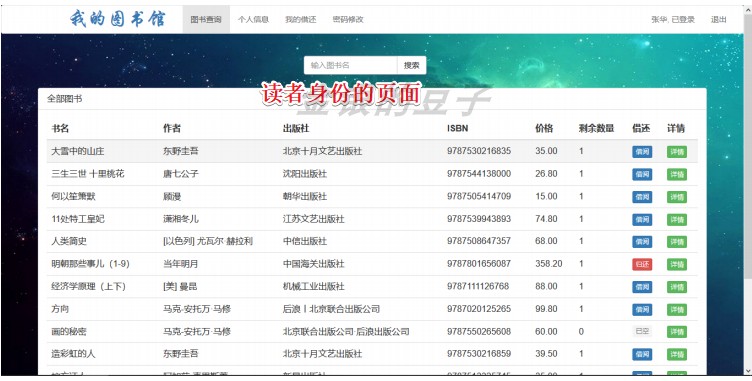View details of 大雪中的山庄
Screen dimensions: 752x381
(x=676, y=152)
